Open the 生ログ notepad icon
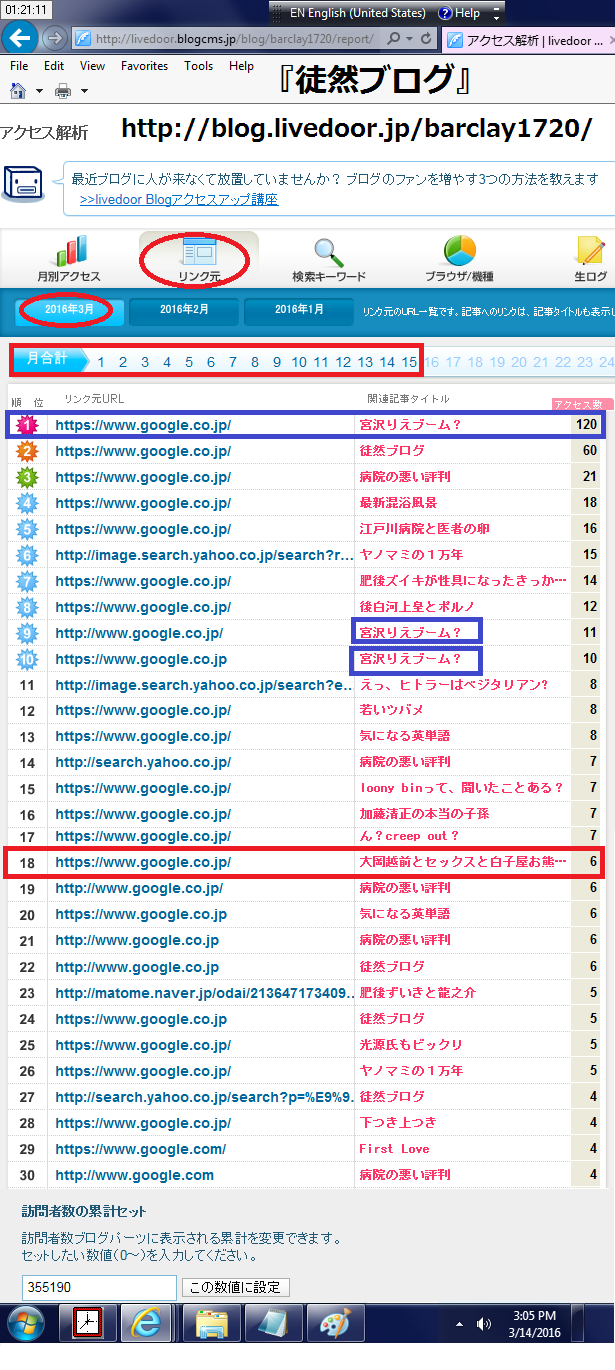The image size is (615, 1370). 590,251
